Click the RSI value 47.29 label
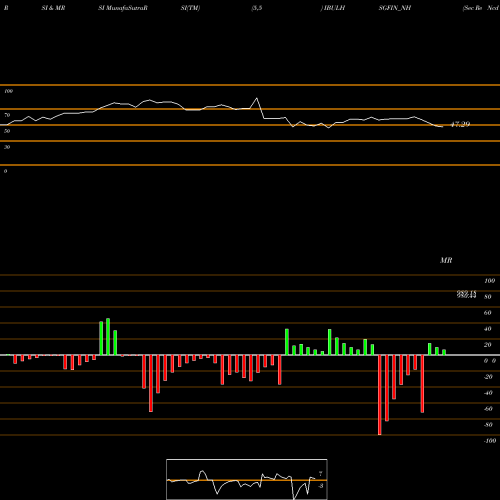Image resolution: width=500 pixels, height=500 pixels. (460, 124)
